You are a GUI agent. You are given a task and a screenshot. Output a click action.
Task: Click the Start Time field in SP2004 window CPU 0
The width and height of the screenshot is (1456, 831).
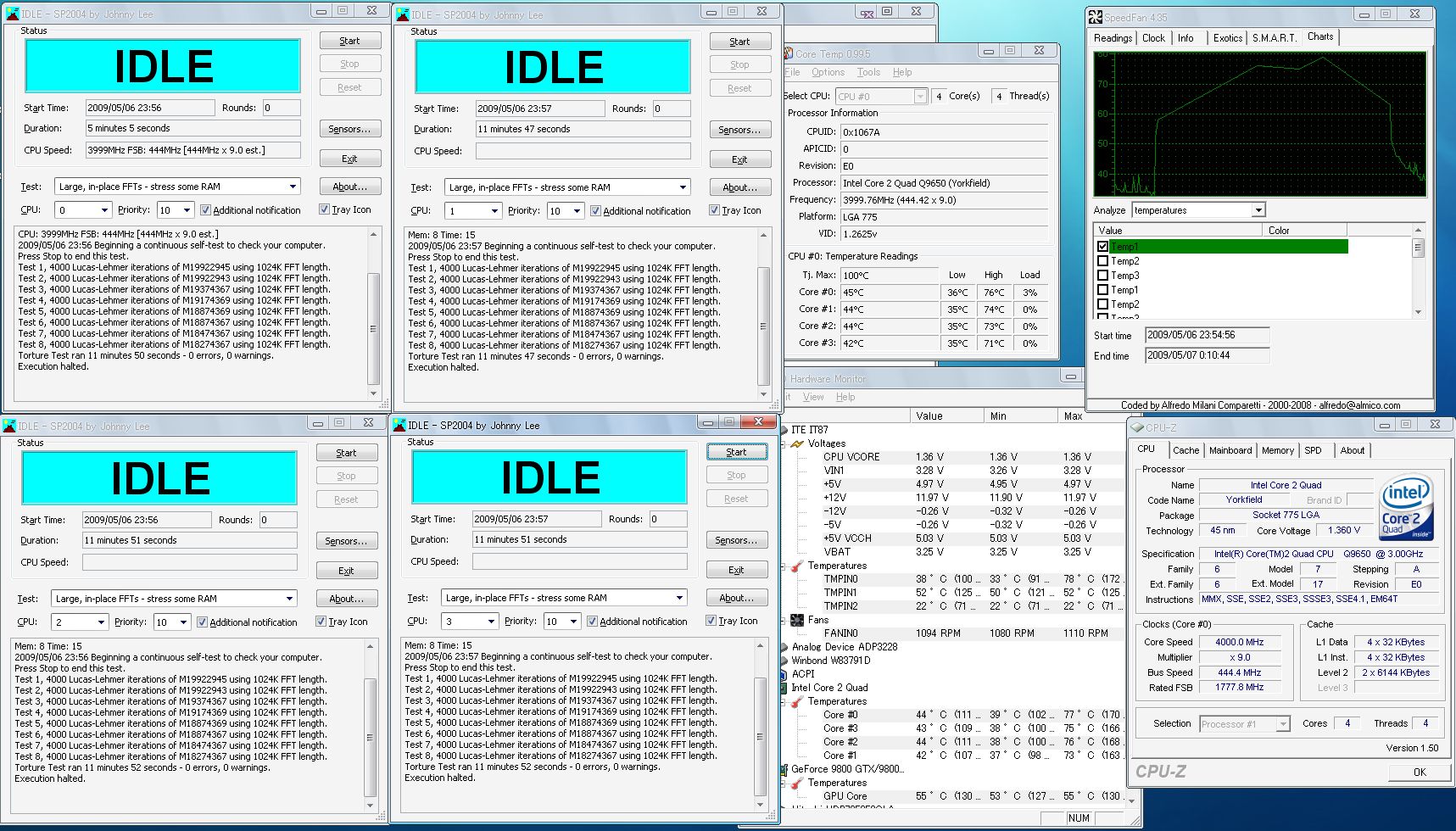[x=150, y=108]
